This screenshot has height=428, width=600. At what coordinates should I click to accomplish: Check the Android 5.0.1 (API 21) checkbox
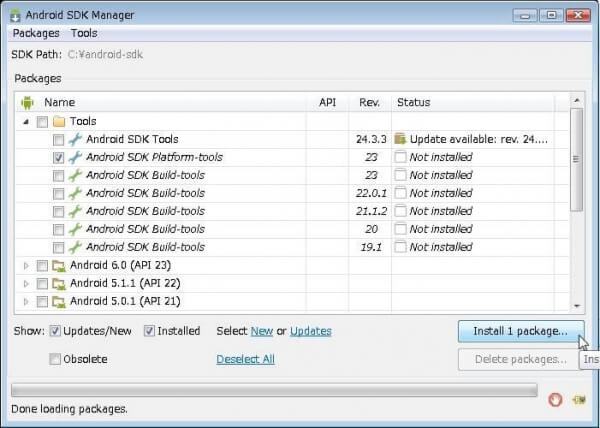click(42, 301)
